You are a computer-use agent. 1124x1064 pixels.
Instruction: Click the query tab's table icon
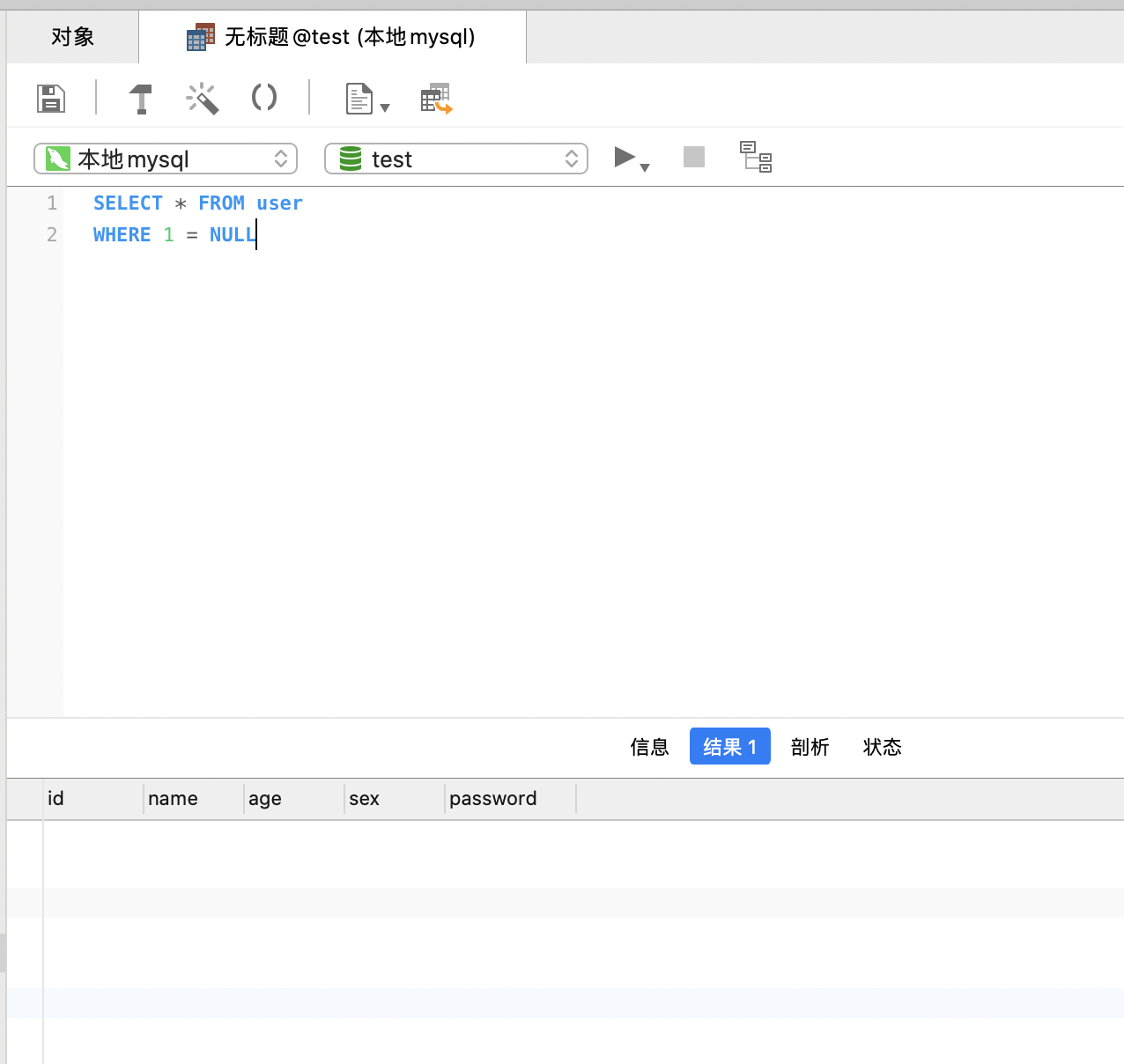[x=201, y=37]
